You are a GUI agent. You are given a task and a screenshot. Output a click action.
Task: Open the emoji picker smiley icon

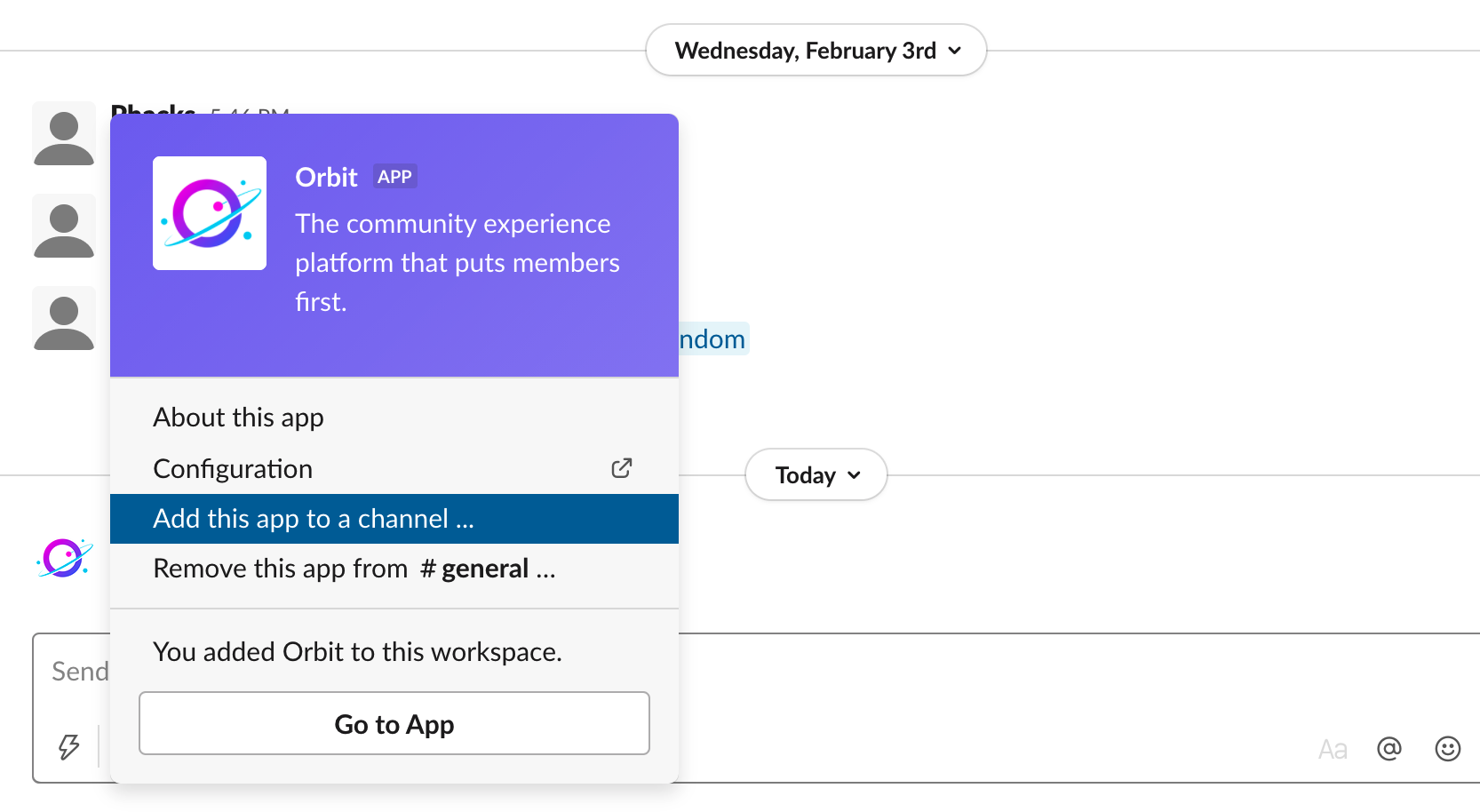pyautogui.click(x=1448, y=749)
